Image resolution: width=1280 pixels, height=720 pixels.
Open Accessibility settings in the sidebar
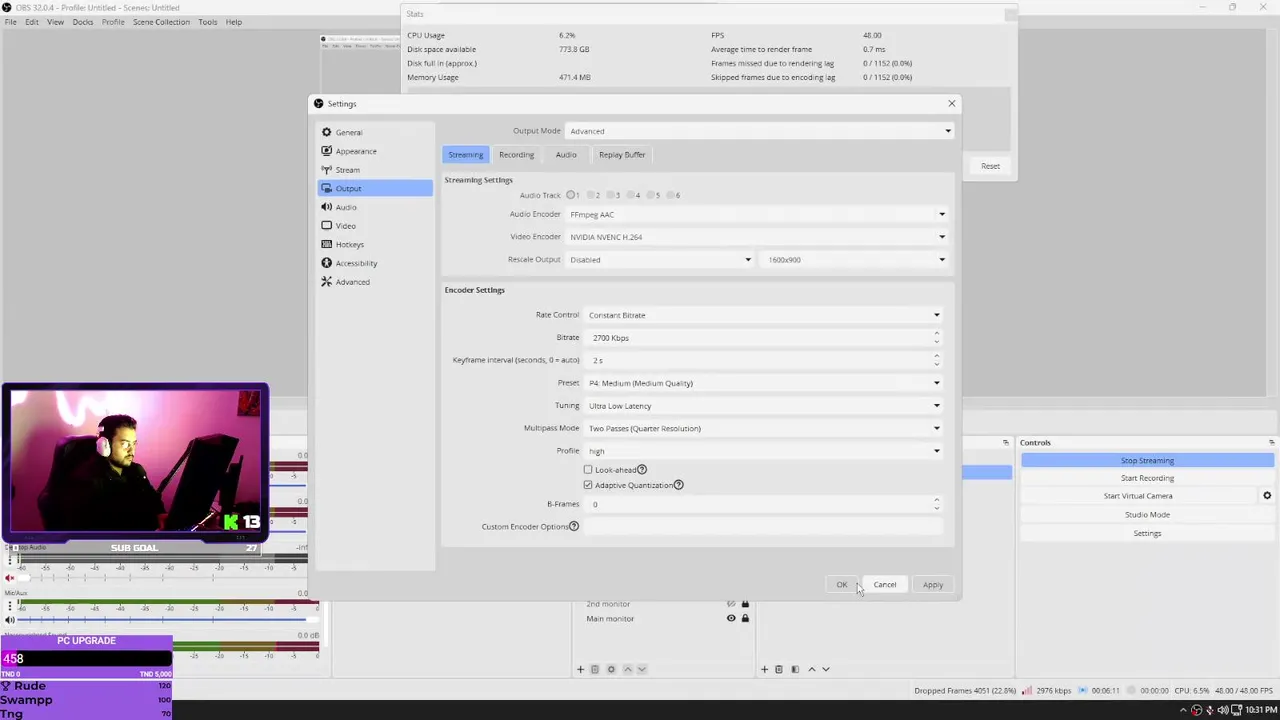[x=376, y=263]
